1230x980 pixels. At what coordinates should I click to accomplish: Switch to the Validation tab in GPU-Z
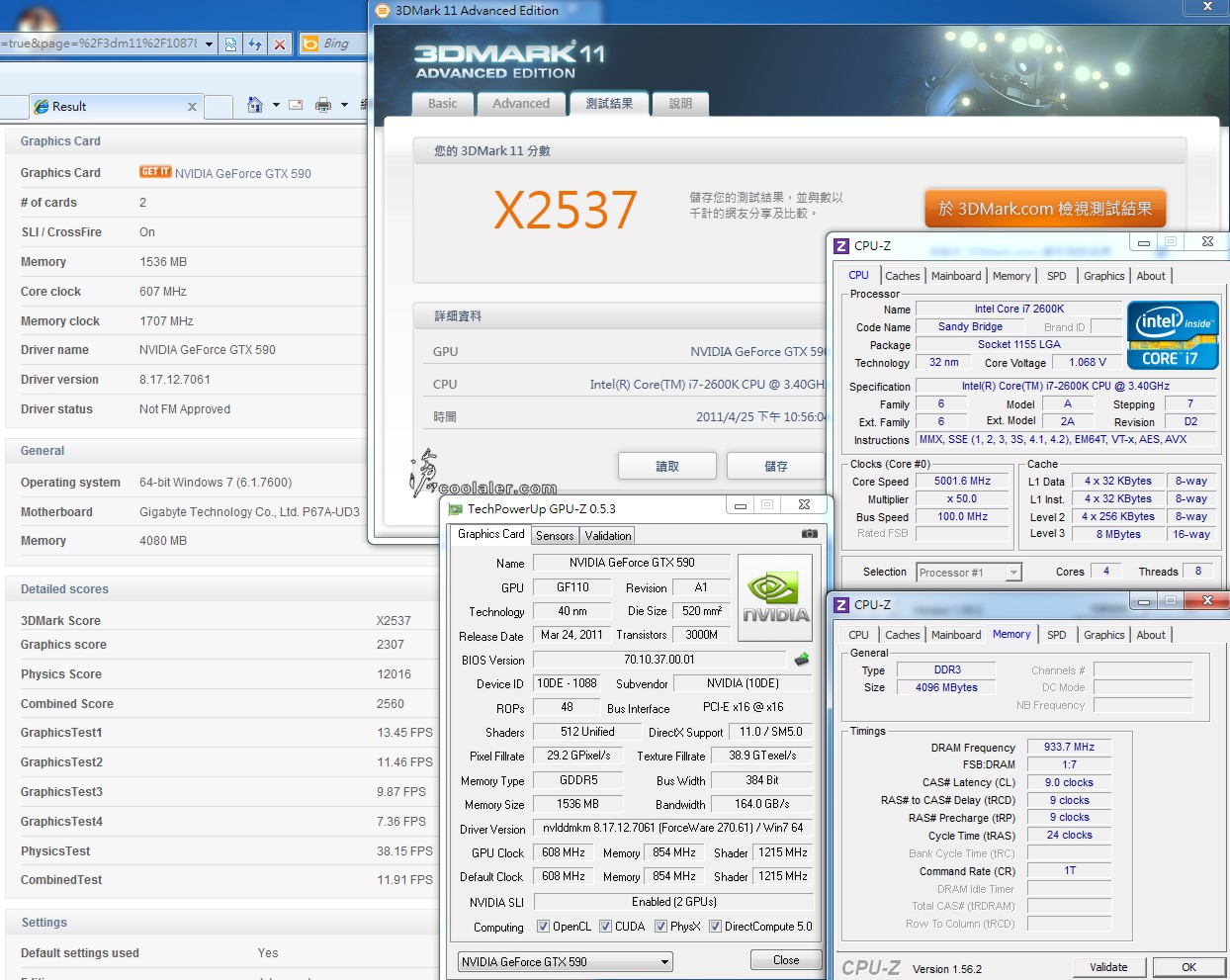coord(608,535)
